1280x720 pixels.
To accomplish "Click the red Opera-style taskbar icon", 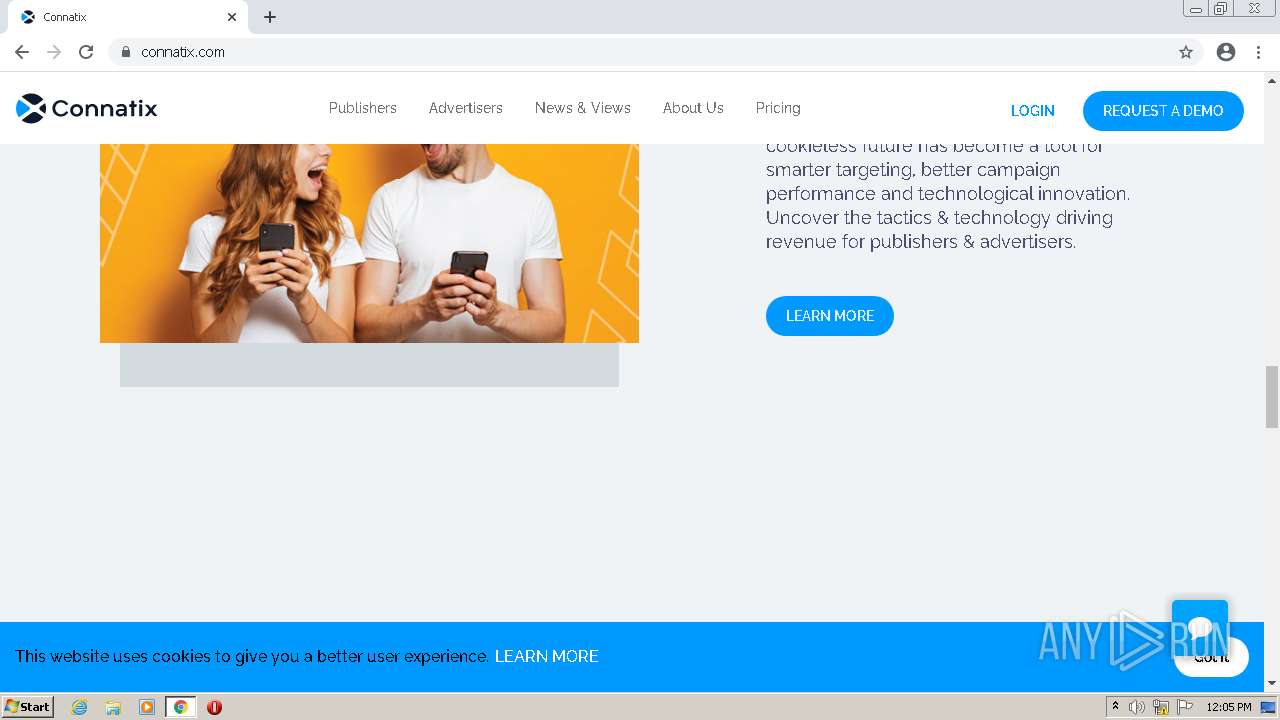I will [x=214, y=707].
